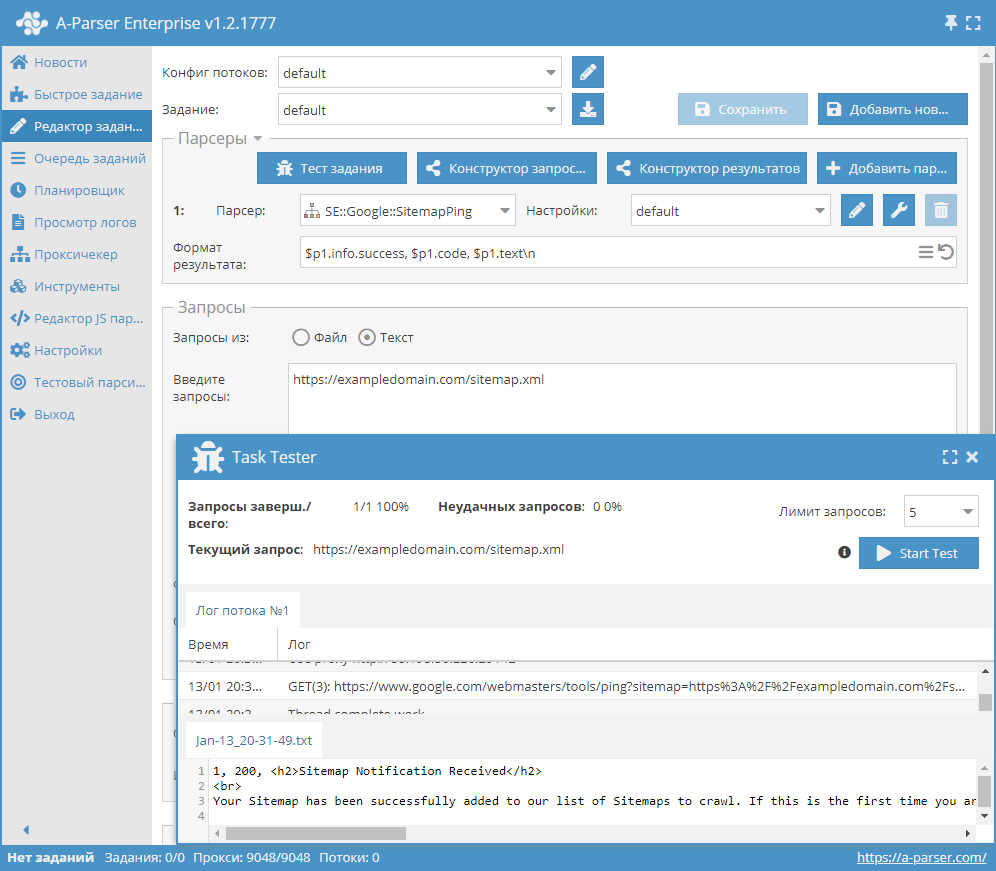Screen dimensions: 996x871
Task: Open Проксичекер from the sidebar
Action: (76, 254)
